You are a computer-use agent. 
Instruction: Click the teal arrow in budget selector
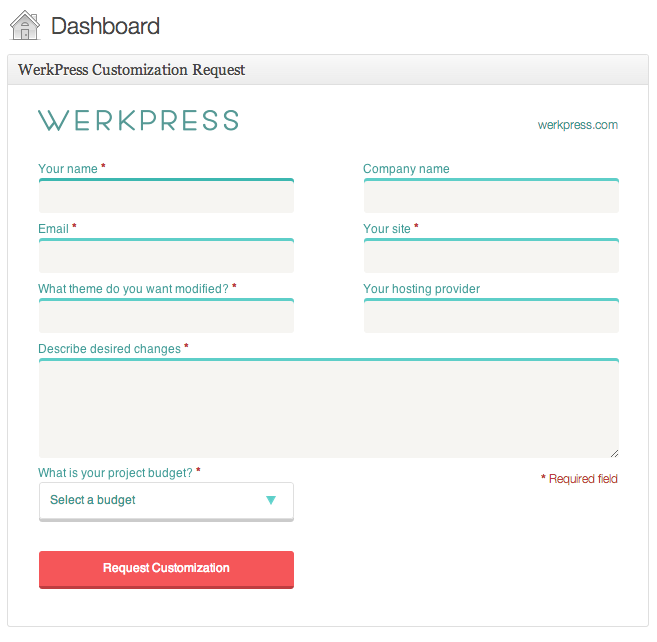(271, 500)
